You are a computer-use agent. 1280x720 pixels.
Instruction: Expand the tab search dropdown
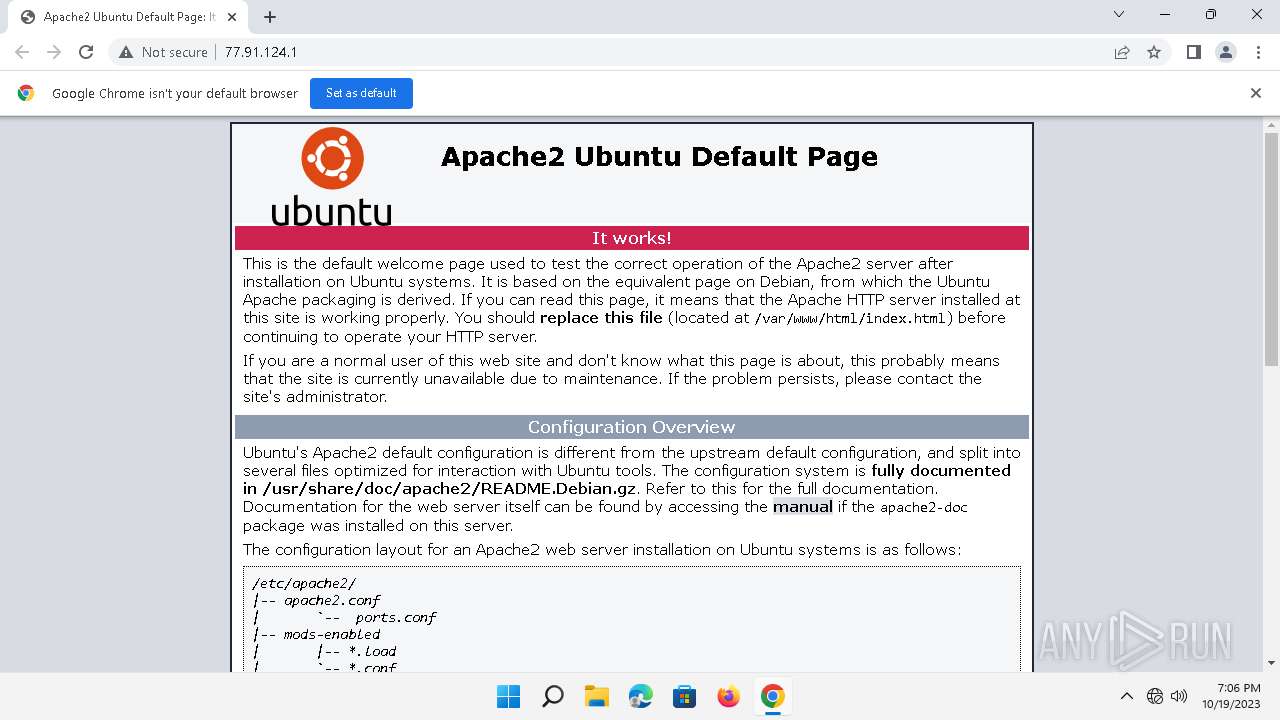pos(1118,15)
